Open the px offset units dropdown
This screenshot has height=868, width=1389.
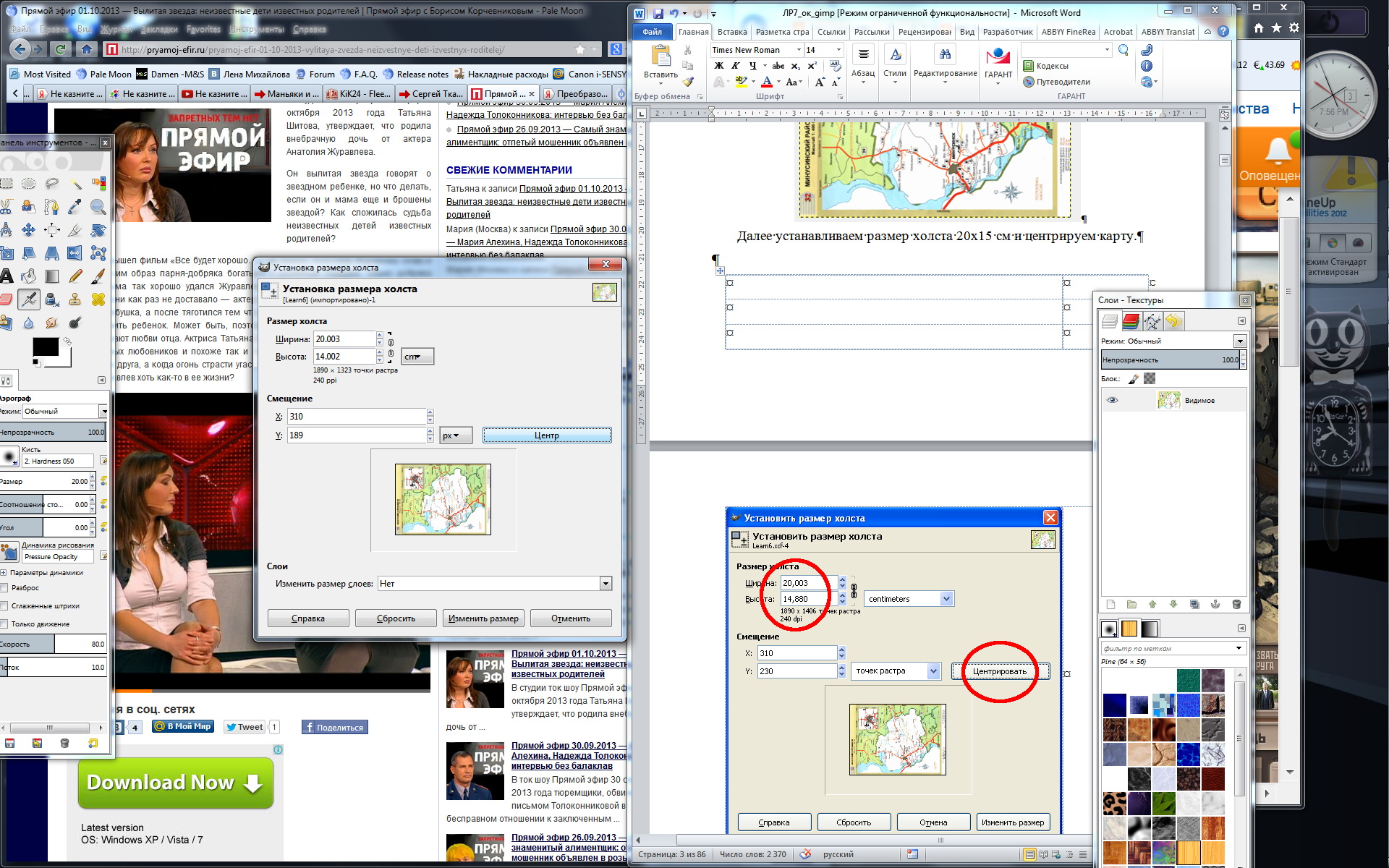point(456,435)
